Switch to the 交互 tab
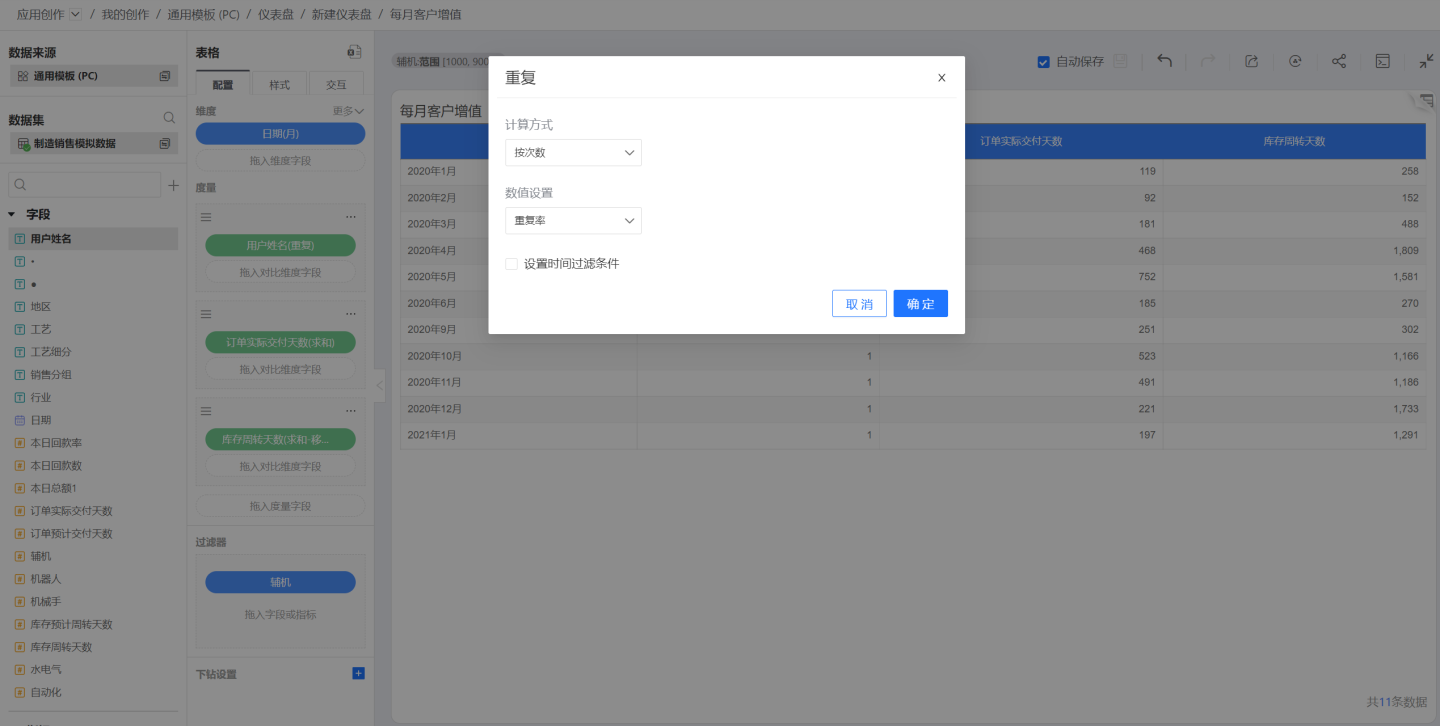The height and width of the screenshot is (726, 1440). [x=336, y=85]
